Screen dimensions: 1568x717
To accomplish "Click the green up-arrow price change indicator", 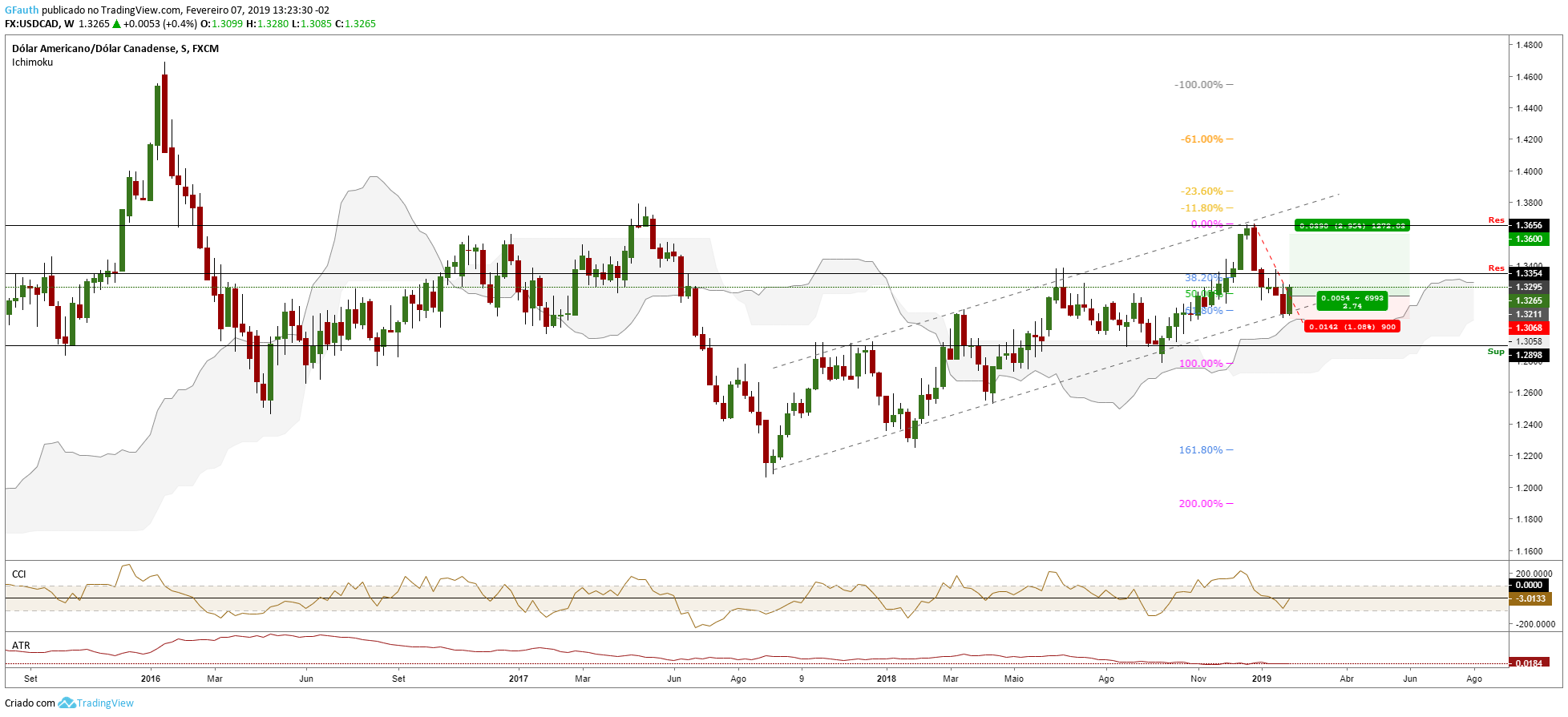I will (116, 24).
